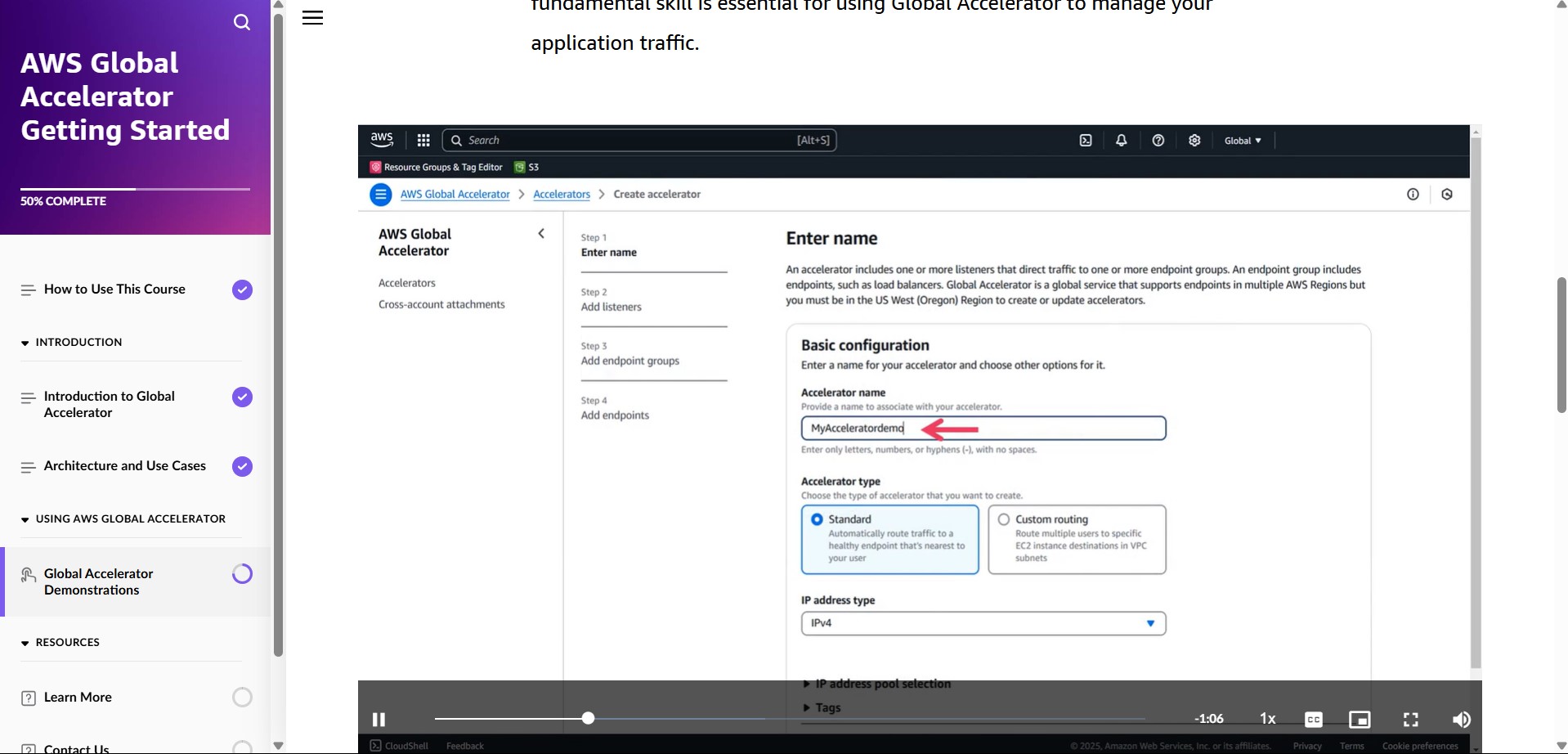The width and height of the screenshot is (1568, 754).
Task: Click the lines icon beside How to Use This Course
Action: tap(29, 290)
